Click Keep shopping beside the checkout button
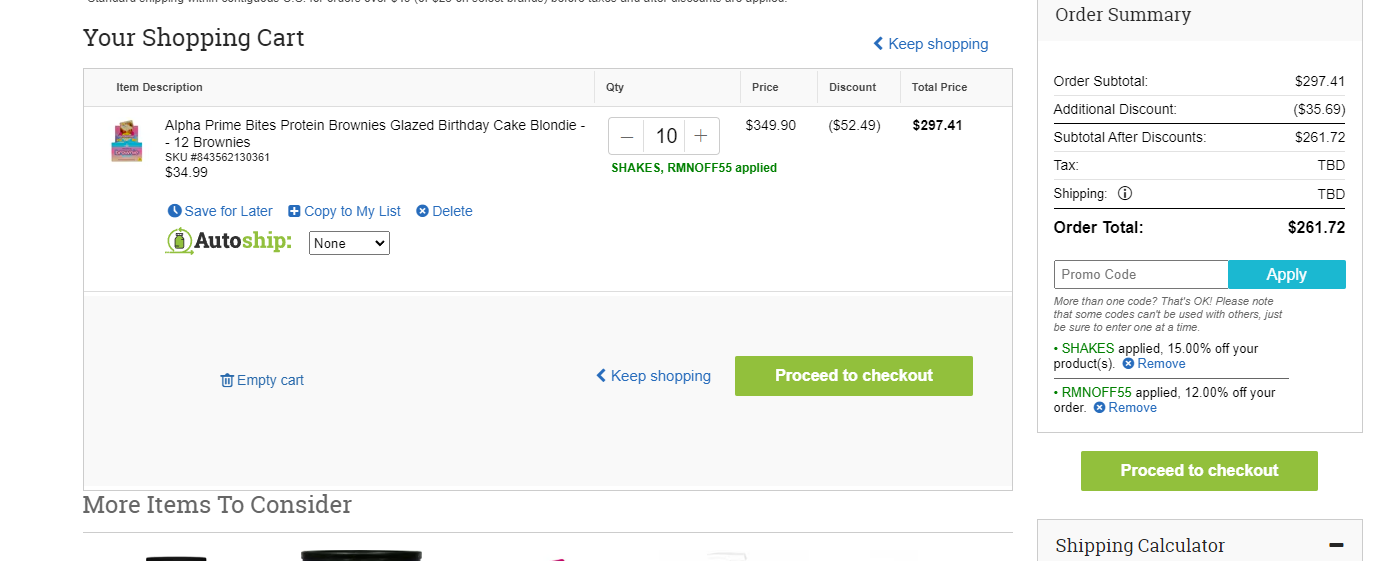Image resolution: width=1385 pixels, height=561 pixels. 653,376
